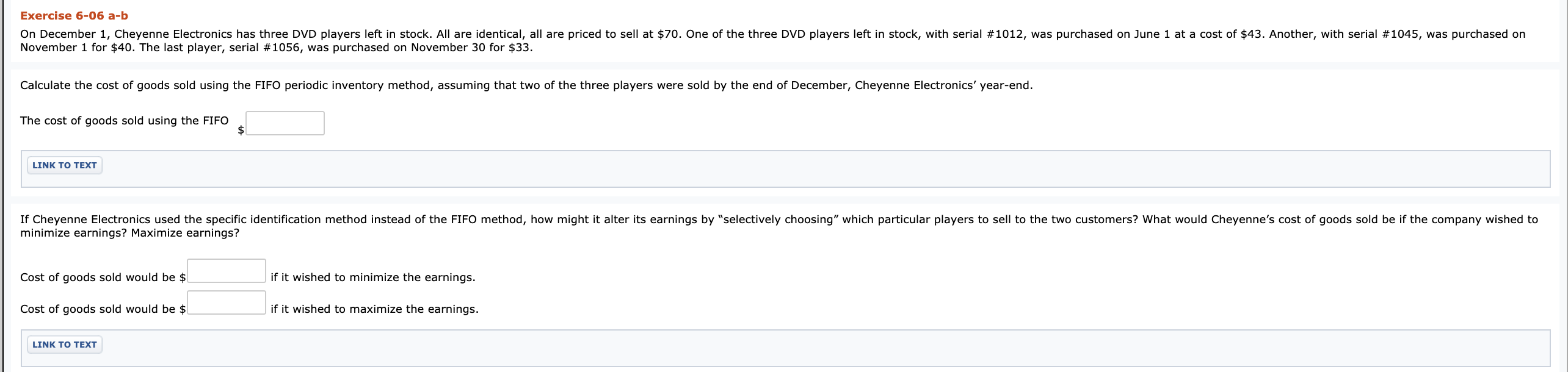Click the cost of goods sold FIFO label
Viewport: 1568px width, 372px height.
(123, 120)
